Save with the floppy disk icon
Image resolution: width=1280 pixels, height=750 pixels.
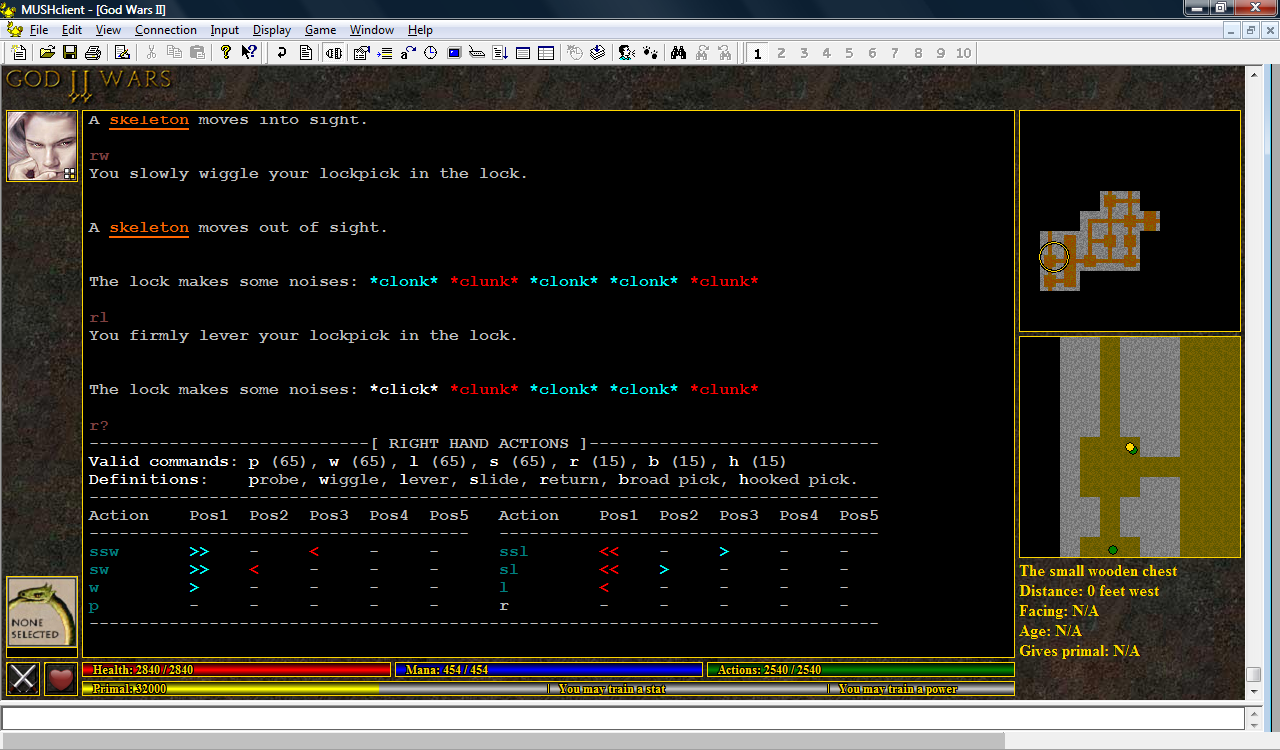(x=70, y=53)
